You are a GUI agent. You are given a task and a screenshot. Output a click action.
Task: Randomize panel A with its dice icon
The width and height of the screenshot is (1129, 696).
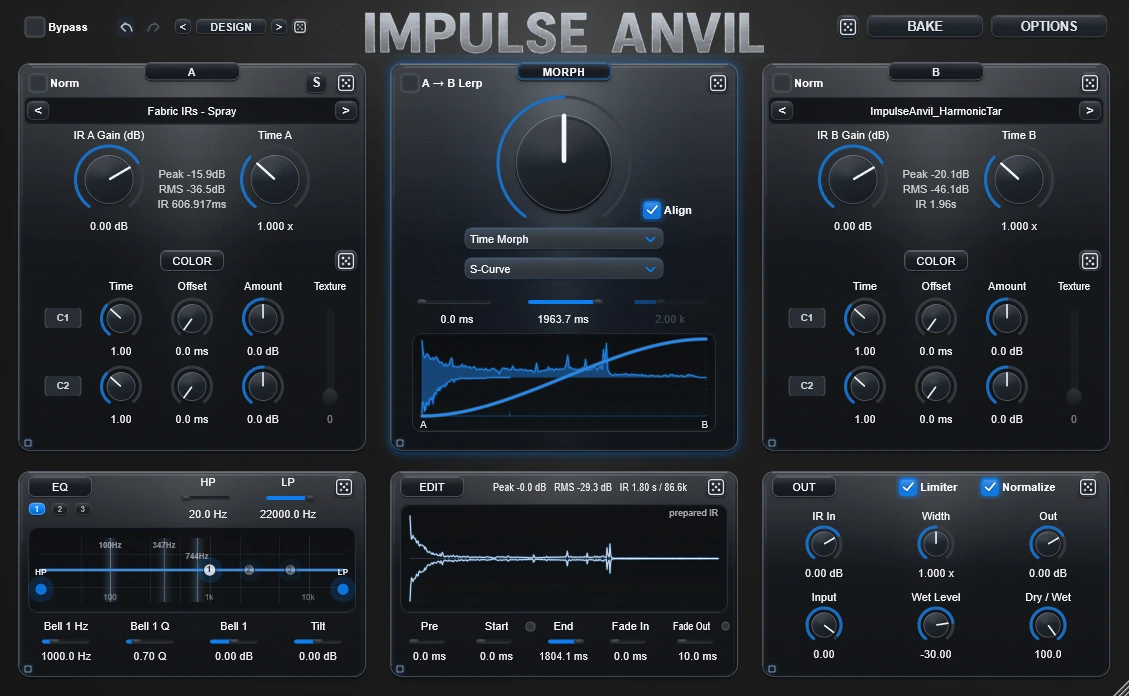coord(346,83)
